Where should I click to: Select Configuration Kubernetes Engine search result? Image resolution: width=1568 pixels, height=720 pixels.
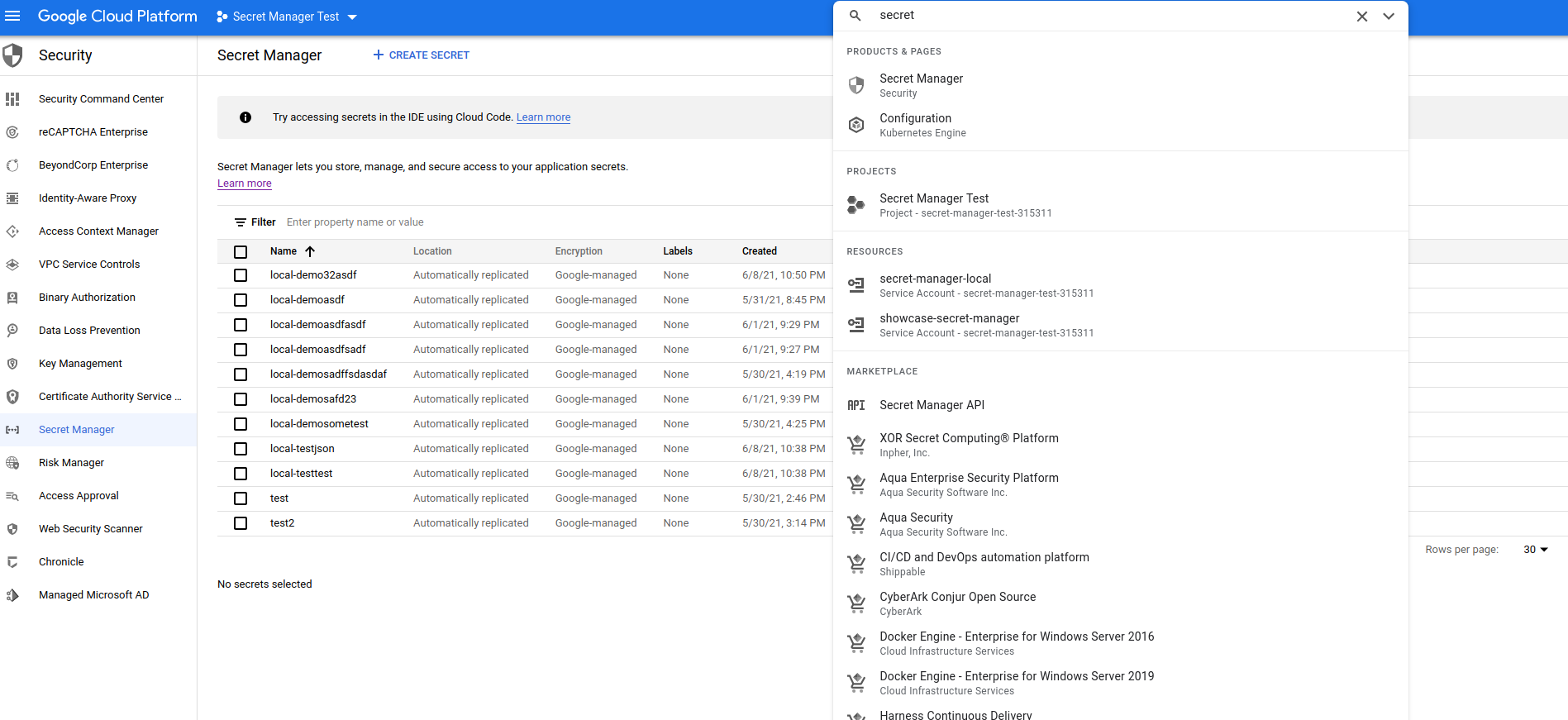(1121, 125)
